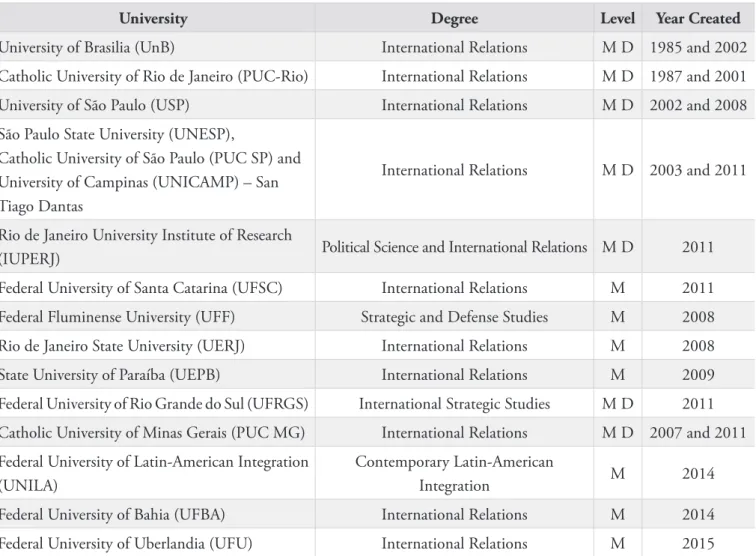Screen dimensions: 756x556
Task: Click "International Relations" degree in the UERJ row
Action: tap(455, 346)
